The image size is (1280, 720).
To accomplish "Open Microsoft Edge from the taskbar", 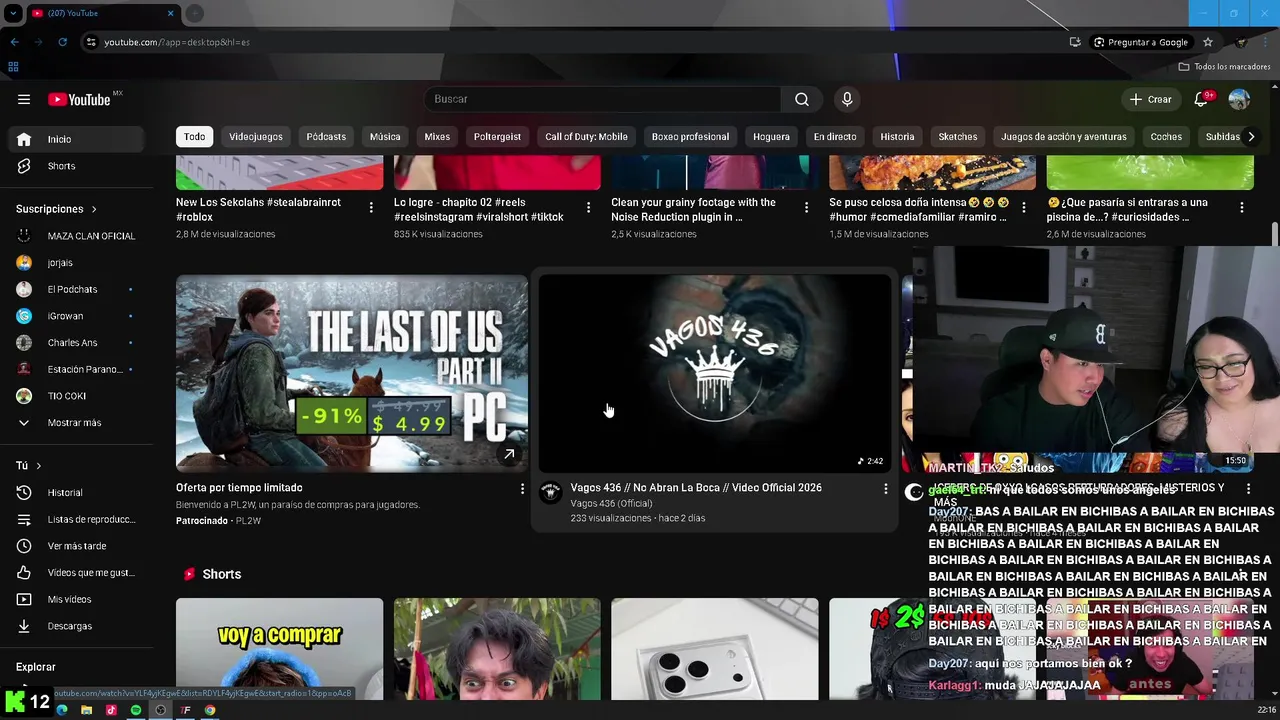I will 62,710.
